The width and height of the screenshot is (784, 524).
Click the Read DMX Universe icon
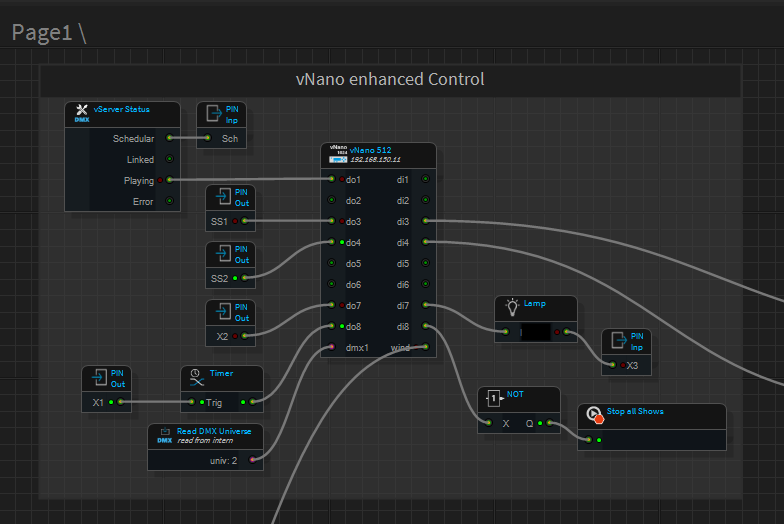[x=165, y=435]
